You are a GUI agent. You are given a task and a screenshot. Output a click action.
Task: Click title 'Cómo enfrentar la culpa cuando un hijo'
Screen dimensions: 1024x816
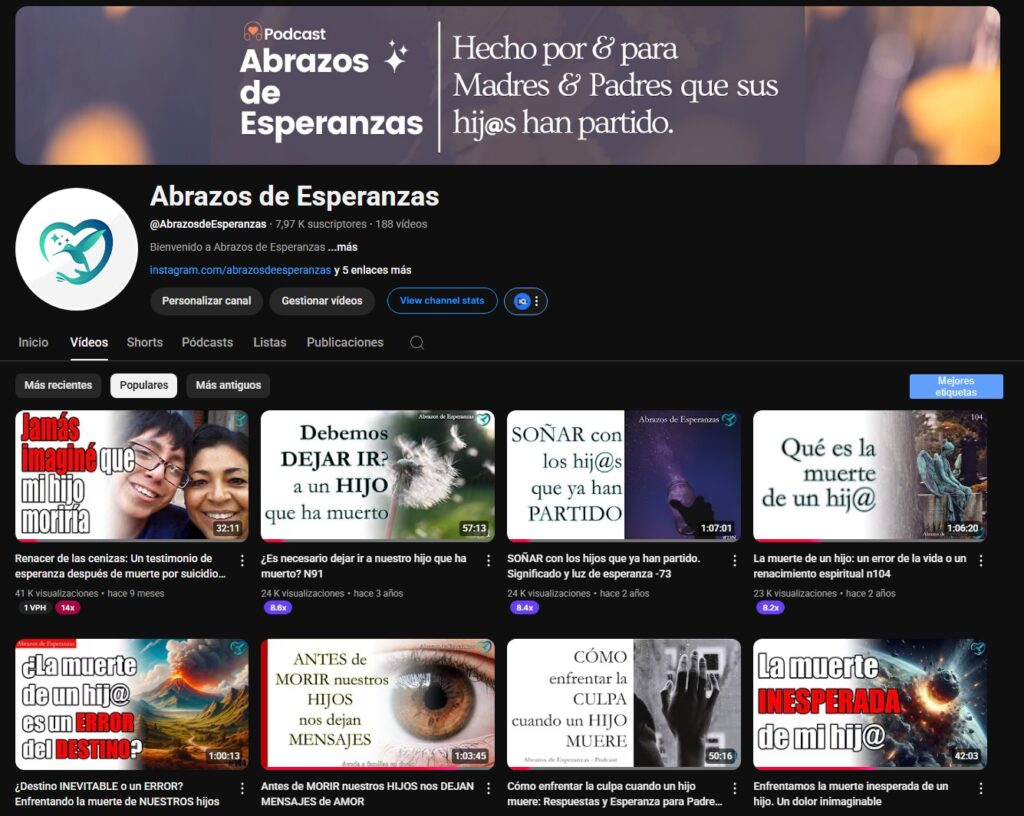(x=615, y=794)
